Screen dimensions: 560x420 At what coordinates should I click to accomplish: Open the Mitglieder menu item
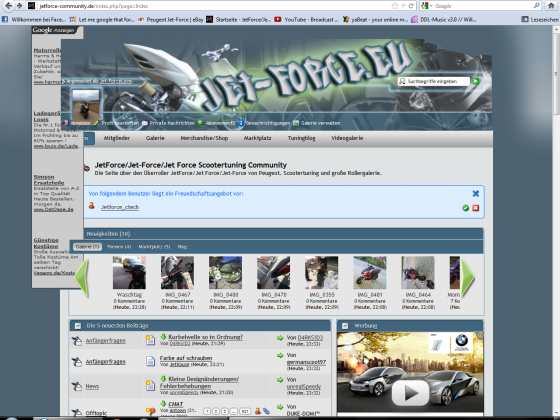(116, 138)
